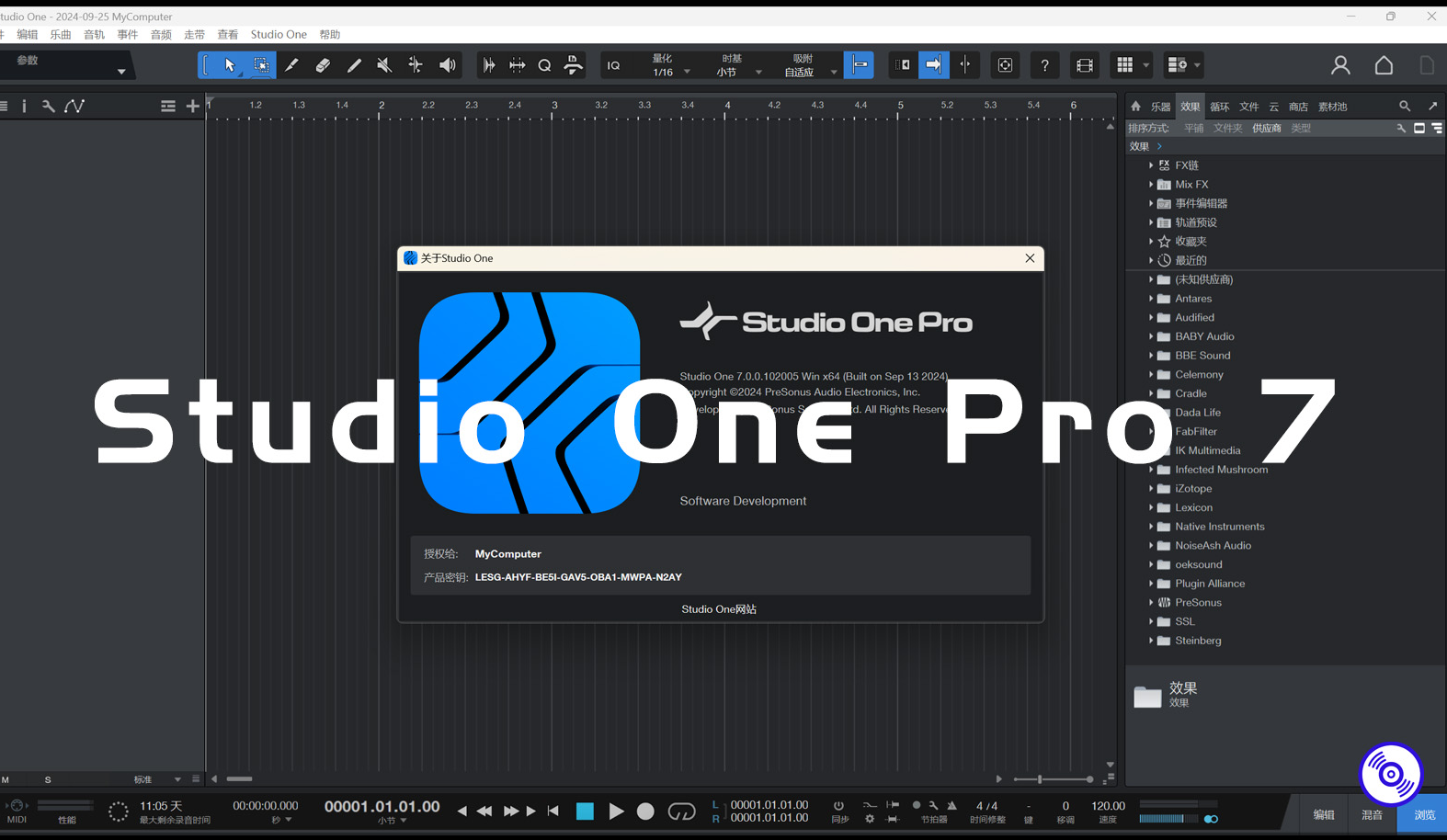Open the parameter dropdown arrow at top left
Image resolution: width=1447 pixels, height=840 pixels.
click(x=120, y=72)
